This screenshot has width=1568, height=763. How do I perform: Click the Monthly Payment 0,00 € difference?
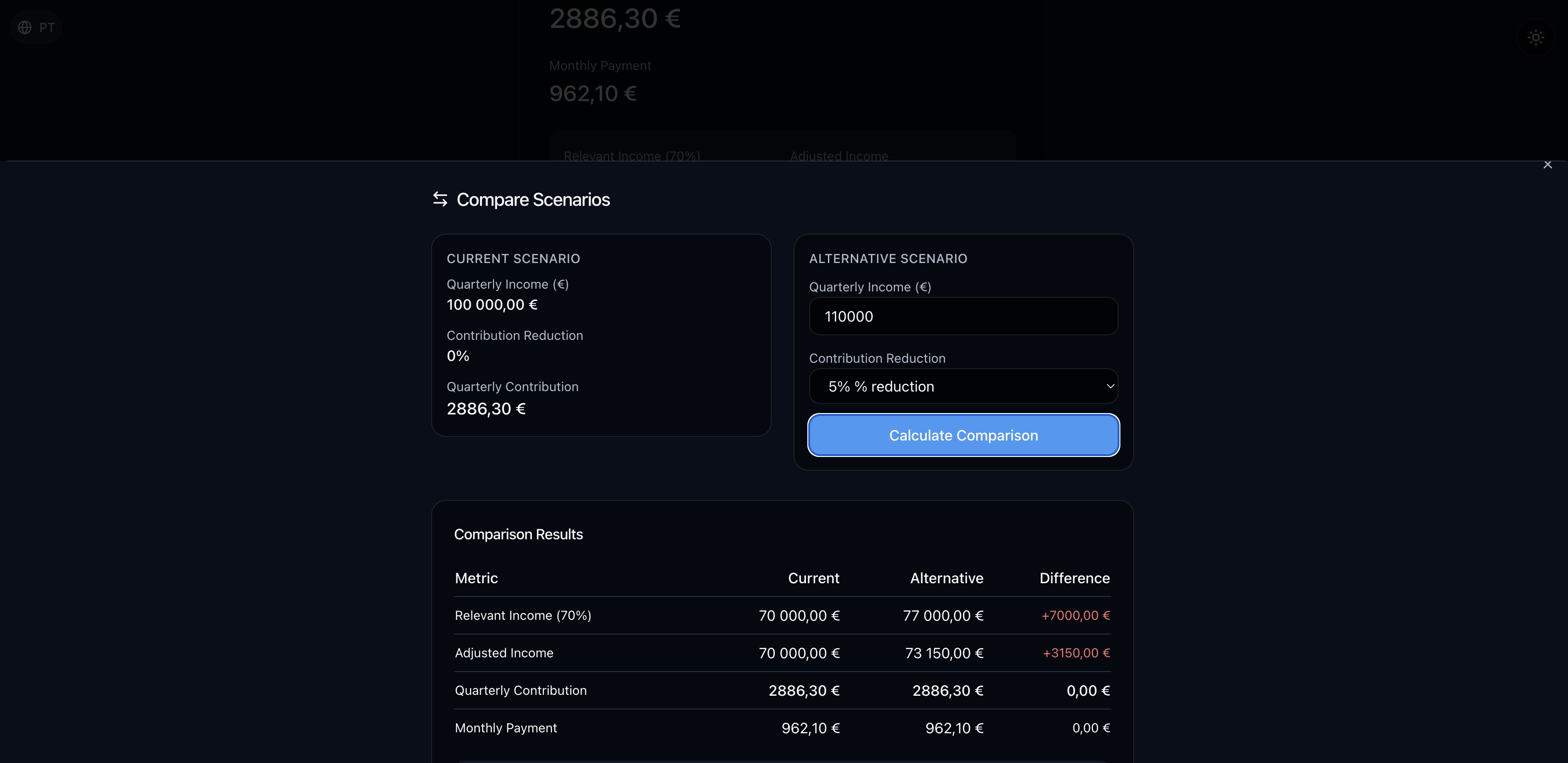click(x=1091, y=728)
